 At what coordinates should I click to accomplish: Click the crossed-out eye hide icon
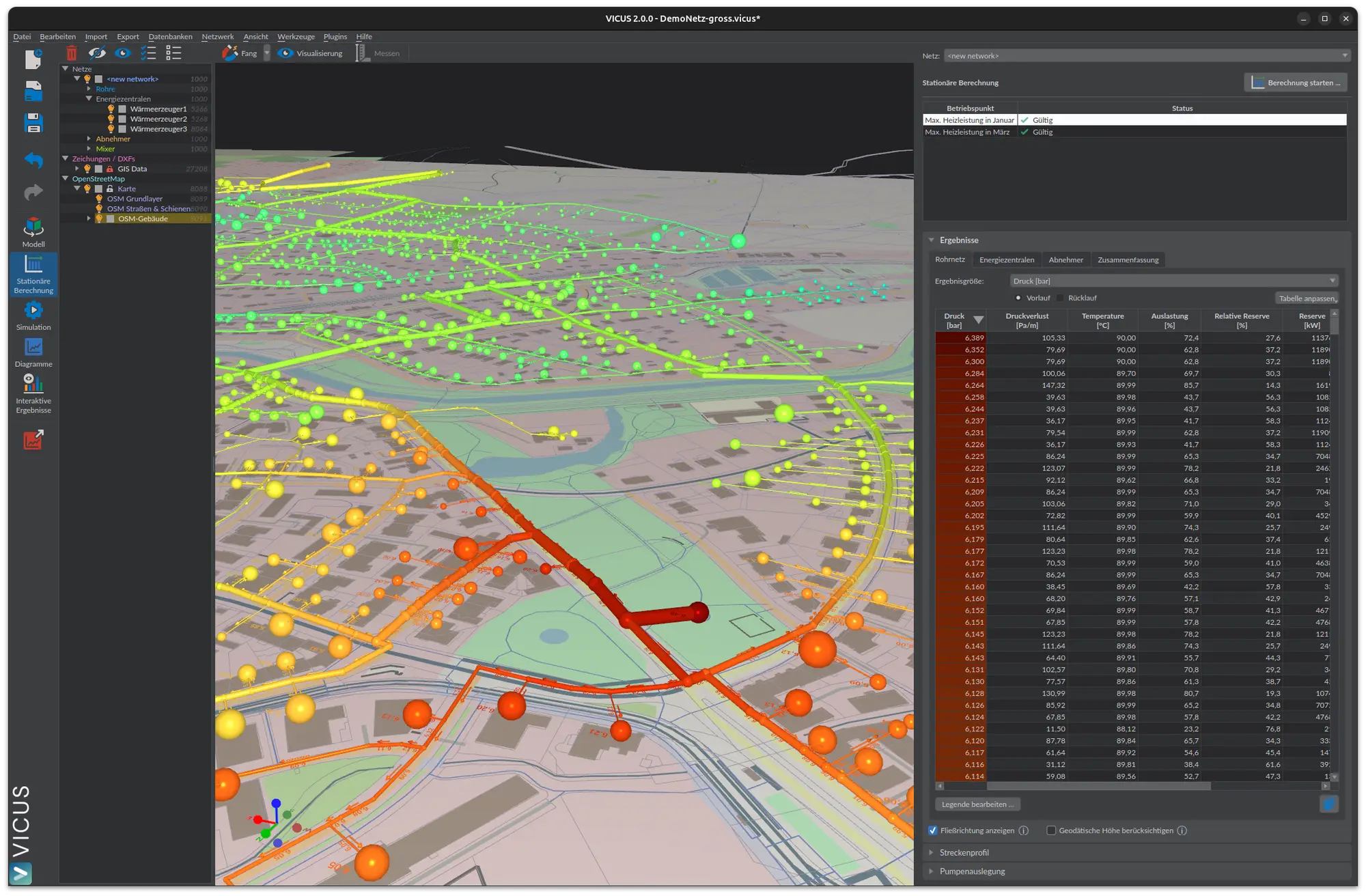point(97,53)
